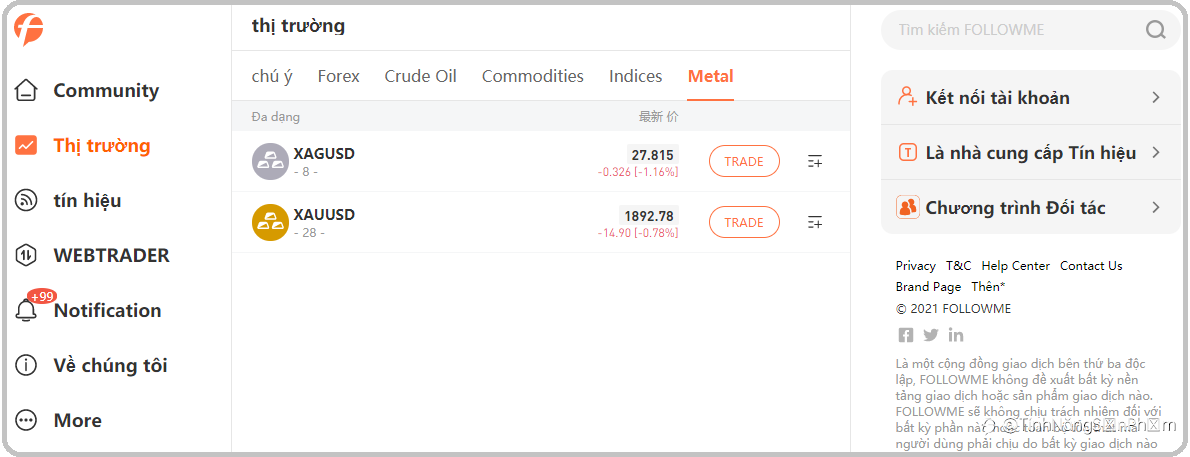The image size is (1190, 457).
Task: Open FOLLOWME Twitter page icon
Action: (x=931, y=335)
